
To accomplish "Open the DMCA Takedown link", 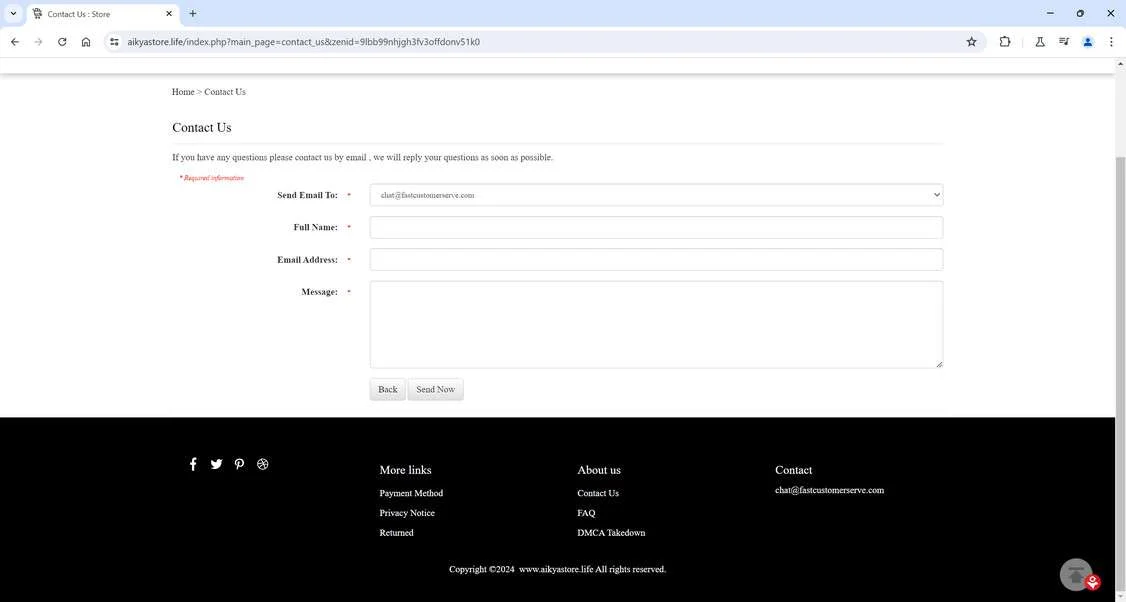I will click(611, 532).
